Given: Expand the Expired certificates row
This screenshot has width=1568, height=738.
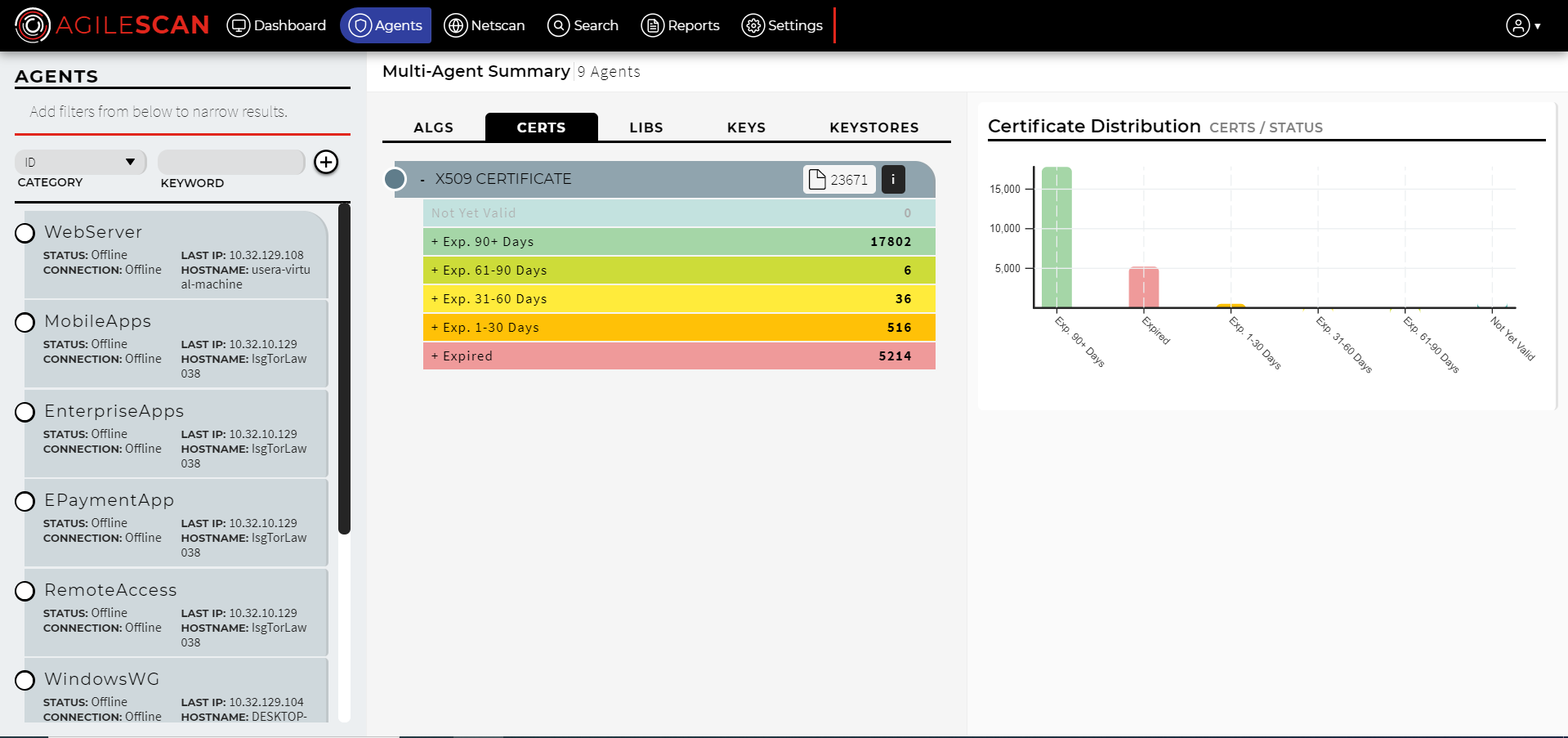Looking at the screenshot, I should tap(678, 356).
